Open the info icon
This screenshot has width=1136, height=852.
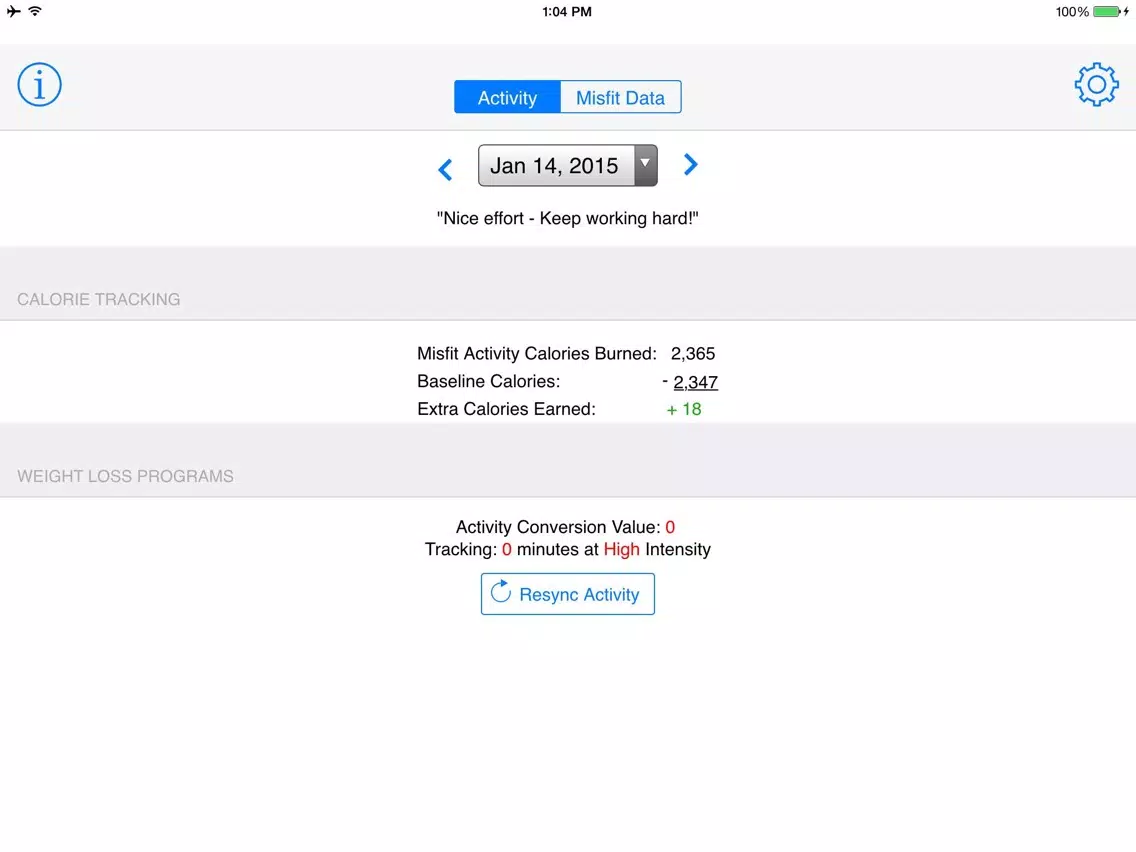pos(39,85)
